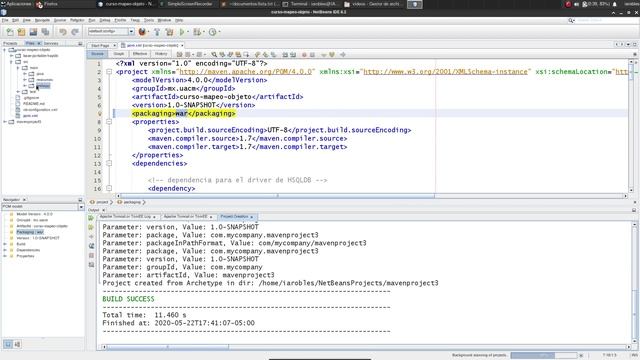The image size is (640, 360).
Task: Click the New Project toolbar icon
Action: 21,32
